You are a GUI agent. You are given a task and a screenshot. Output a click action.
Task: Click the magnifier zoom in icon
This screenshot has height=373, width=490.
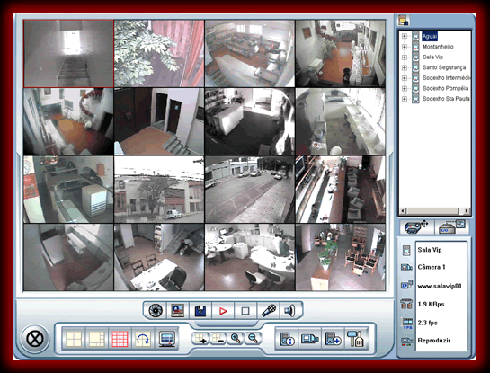pos(236,338)
